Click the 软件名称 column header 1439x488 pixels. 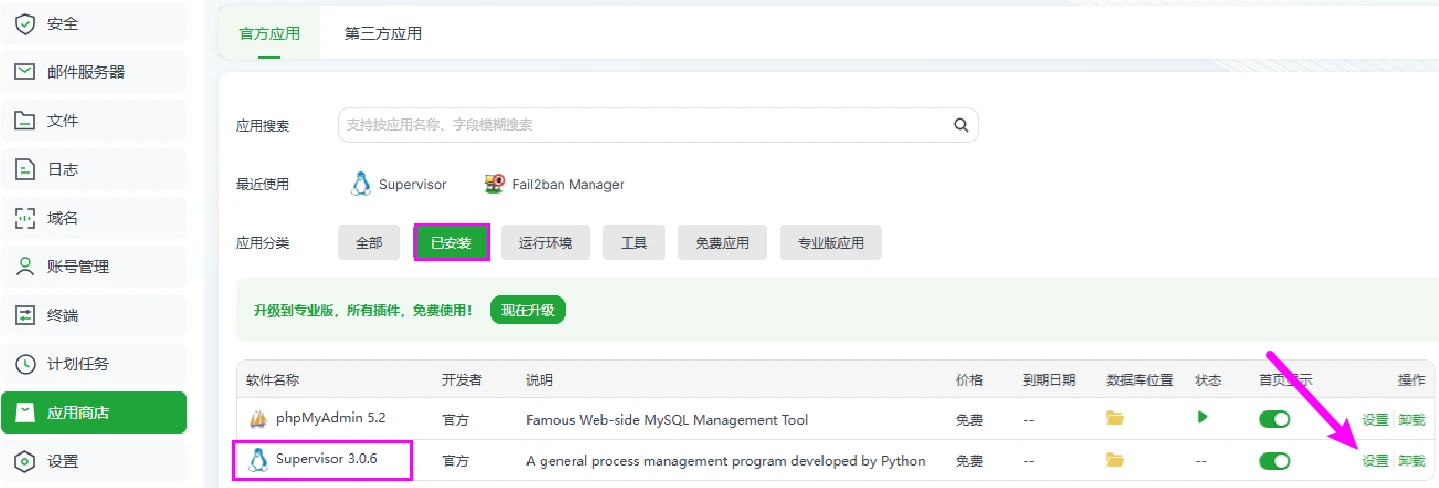pyautogui.click(x=272, y=380)
